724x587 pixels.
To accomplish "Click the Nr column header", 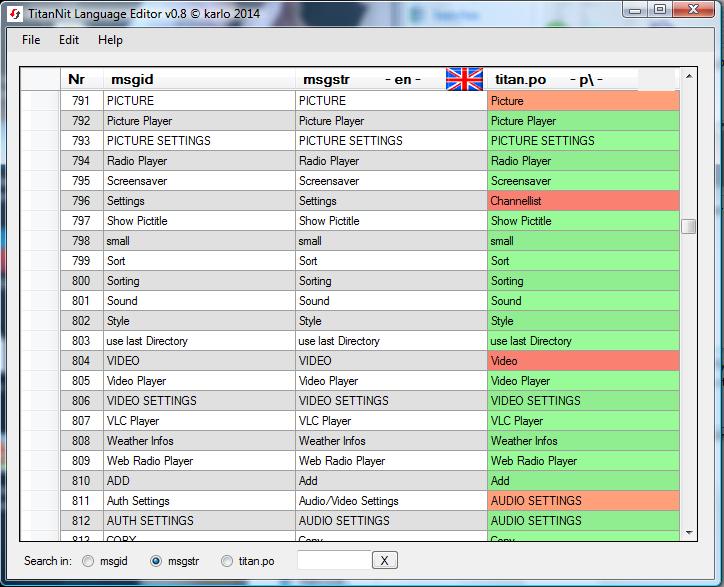I will pyautogui.click(x=77, y=79).
